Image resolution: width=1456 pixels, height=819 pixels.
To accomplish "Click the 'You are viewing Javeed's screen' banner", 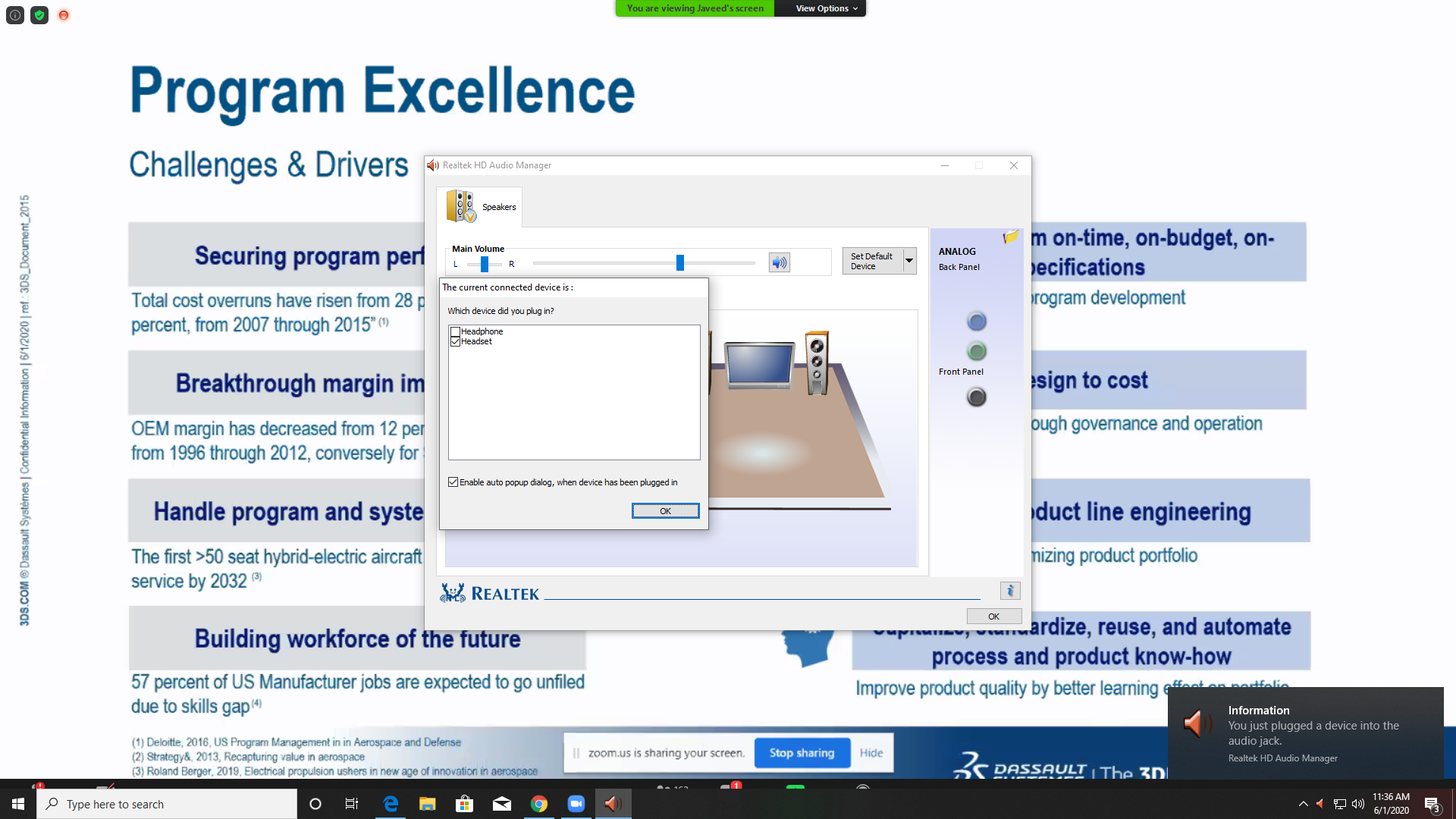I will [695, 8].
